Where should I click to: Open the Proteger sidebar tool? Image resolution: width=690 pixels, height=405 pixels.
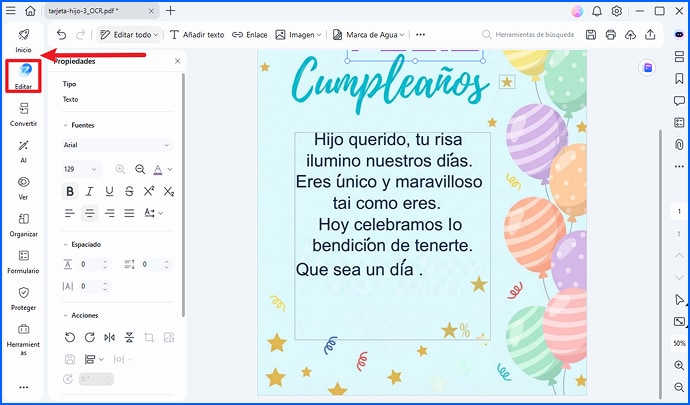click(x=23, y=298)
